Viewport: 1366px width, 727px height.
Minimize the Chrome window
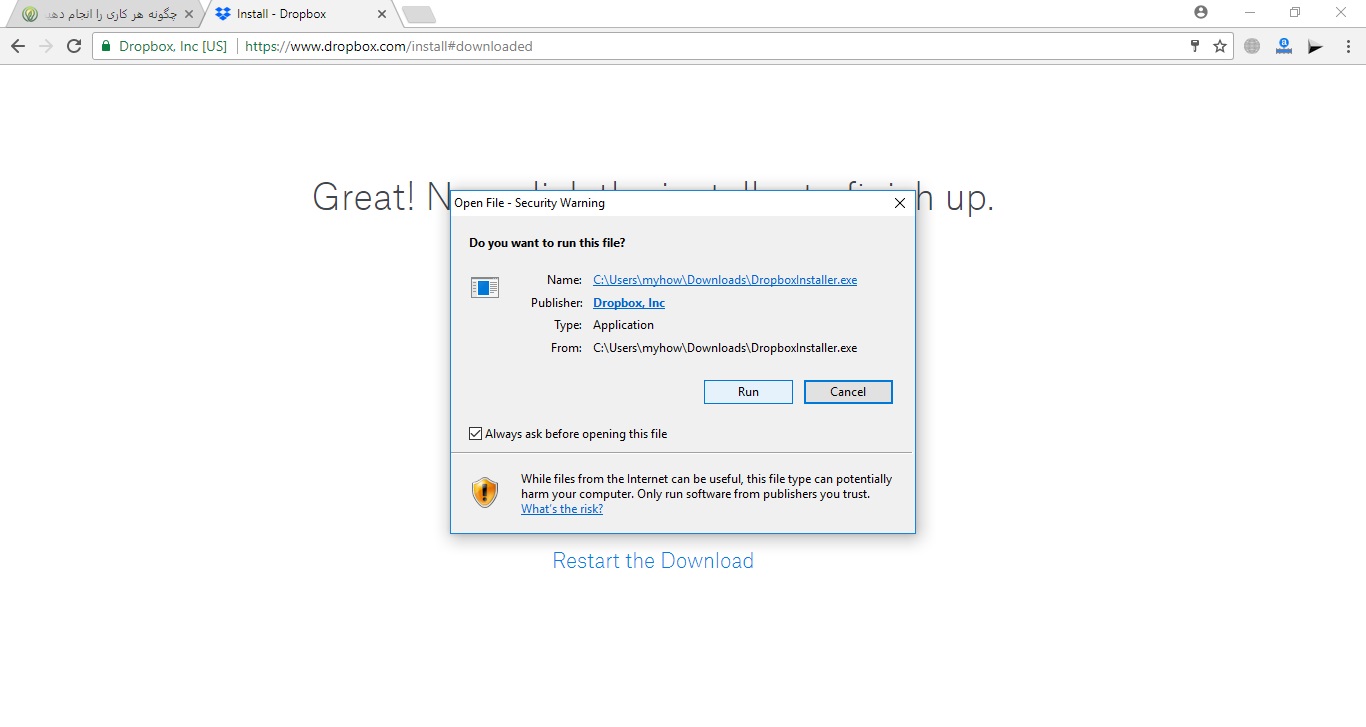(x=1250, y=12)
